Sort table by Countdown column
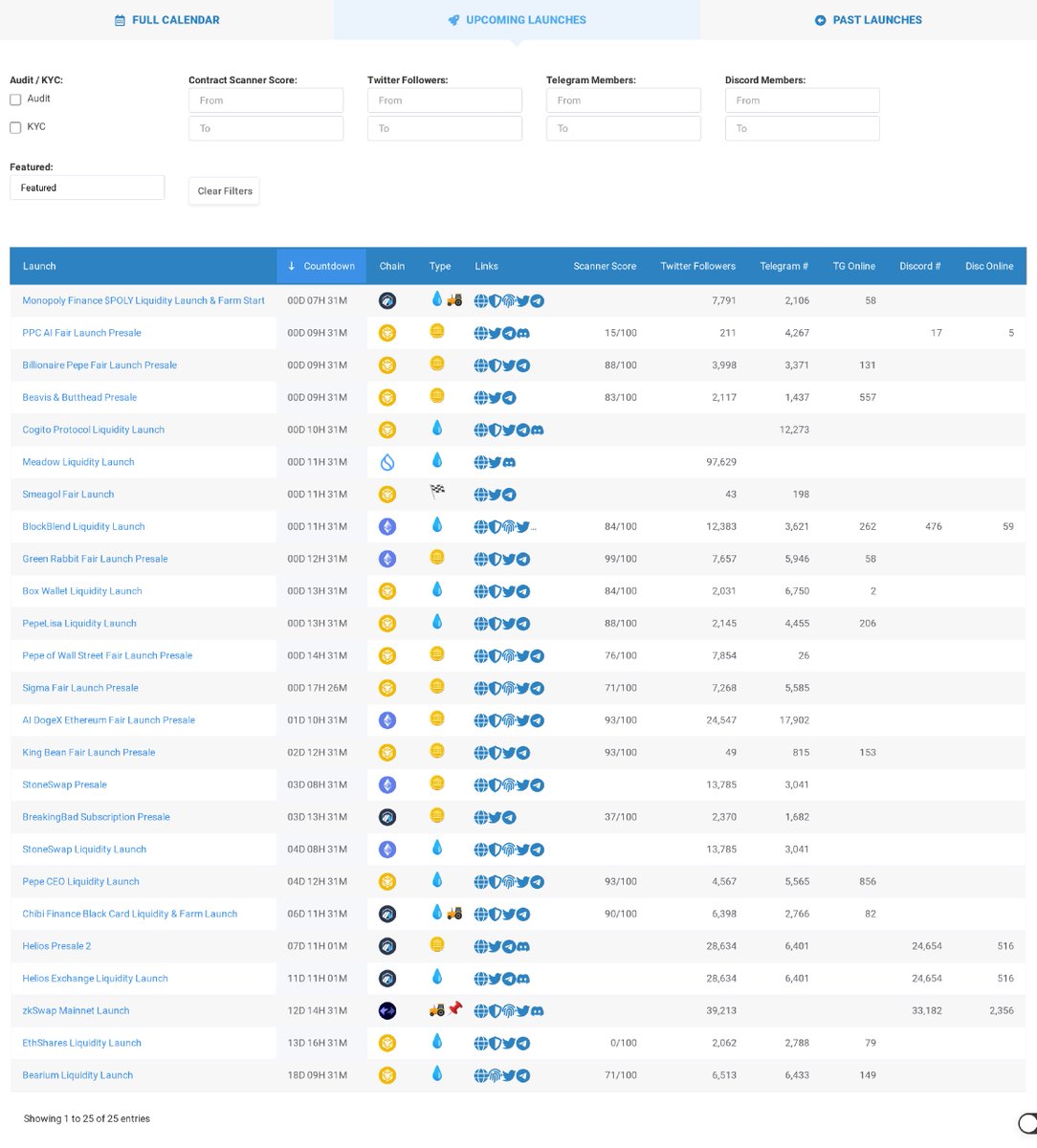The image size is (1037, 1148). [321, 266]
